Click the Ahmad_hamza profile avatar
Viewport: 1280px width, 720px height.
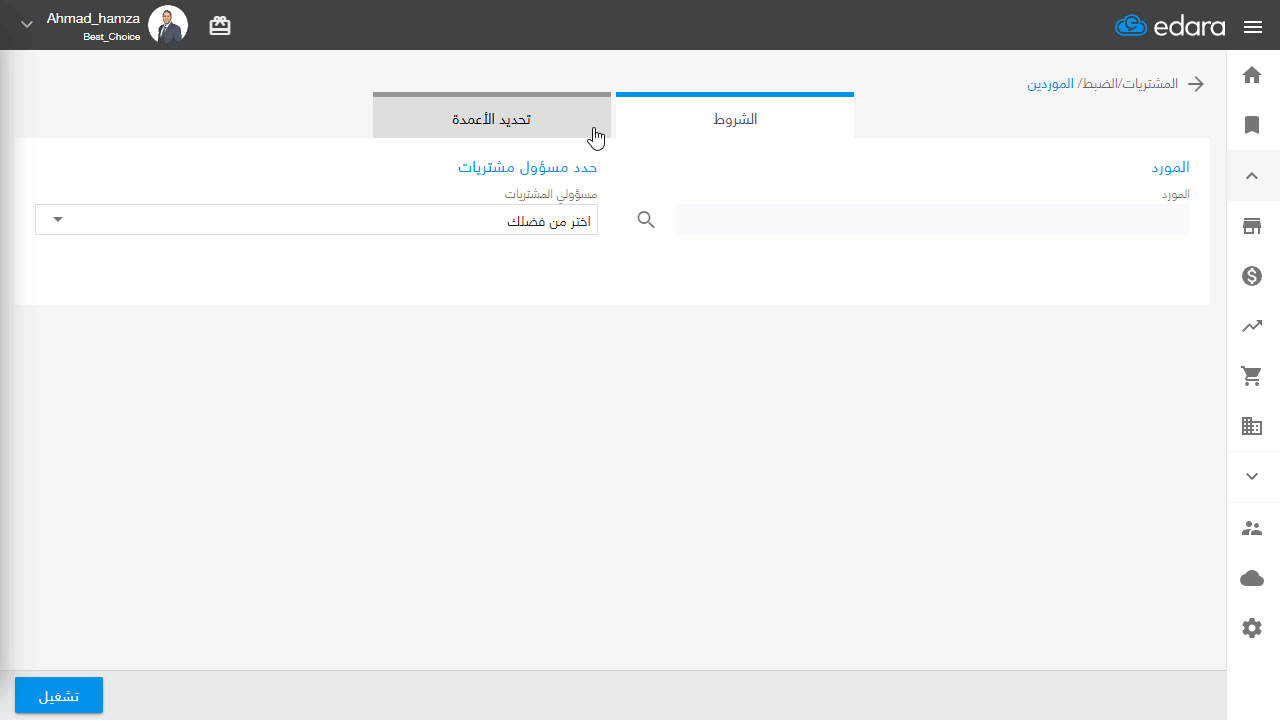tap(168, 25)
